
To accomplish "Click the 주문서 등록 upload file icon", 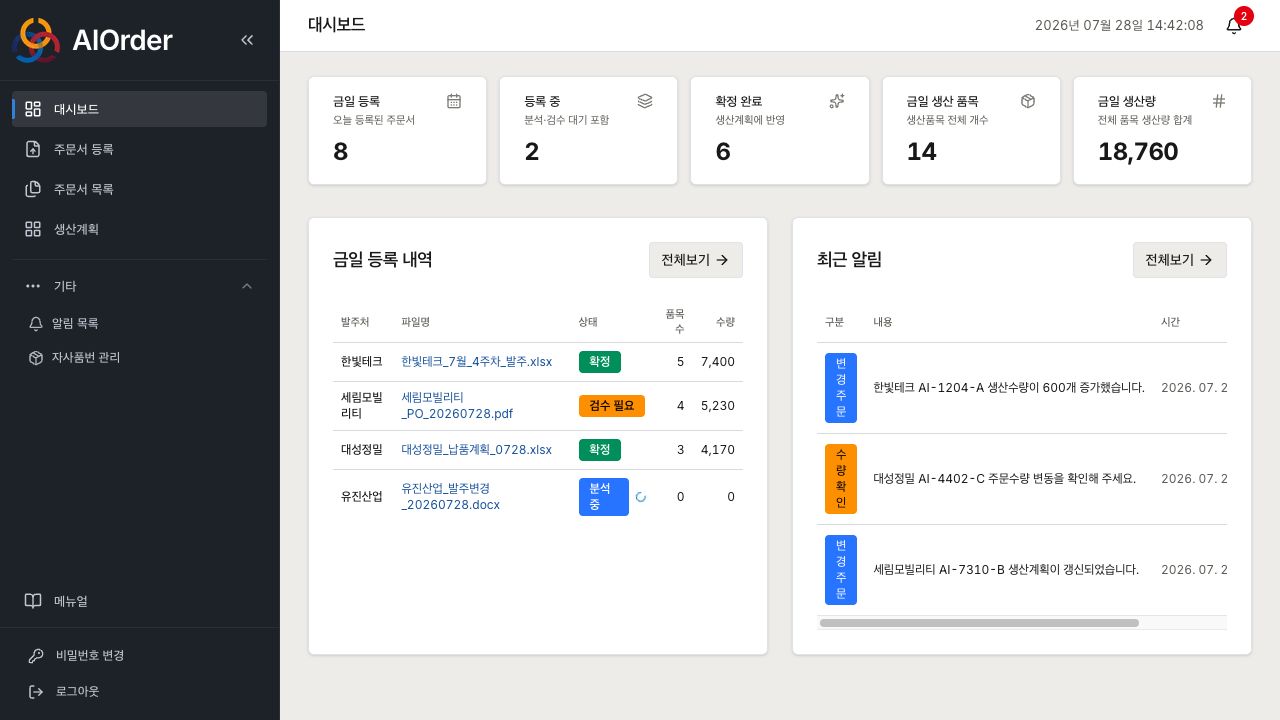I will pyautogui.click(x=33, y=149).
